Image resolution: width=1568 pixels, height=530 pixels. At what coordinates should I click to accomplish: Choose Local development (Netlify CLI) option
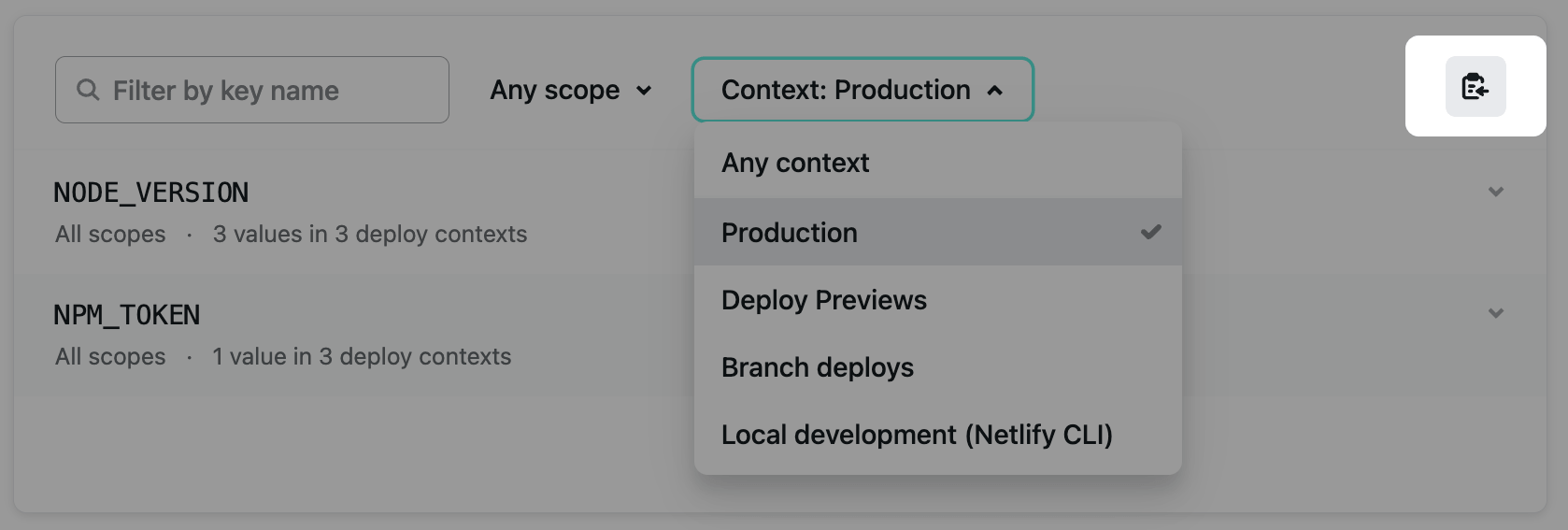916,435
